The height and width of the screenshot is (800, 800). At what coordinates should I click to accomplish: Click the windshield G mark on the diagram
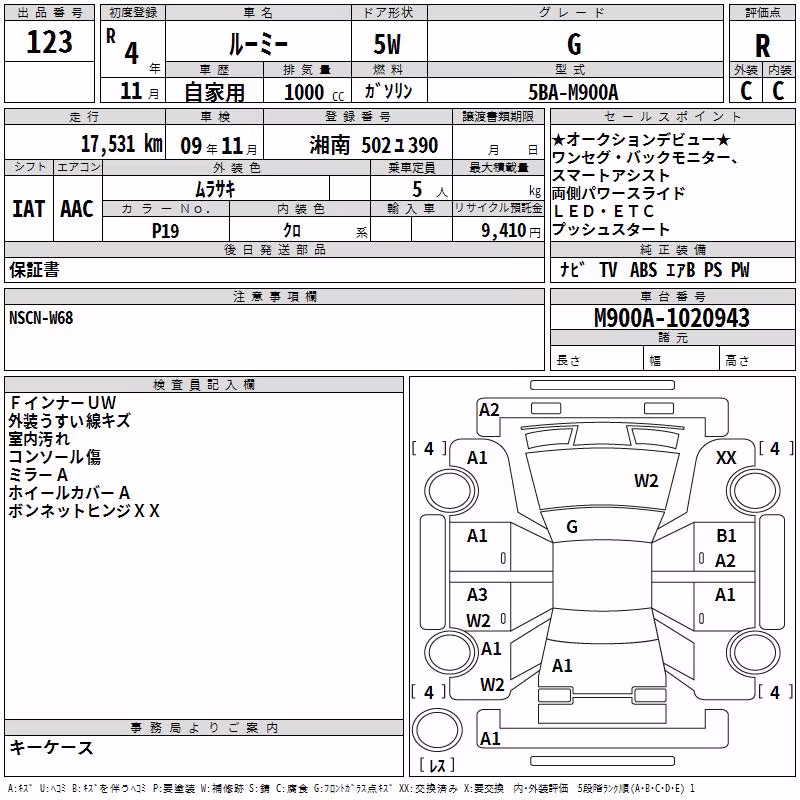(x=572, y=527)
